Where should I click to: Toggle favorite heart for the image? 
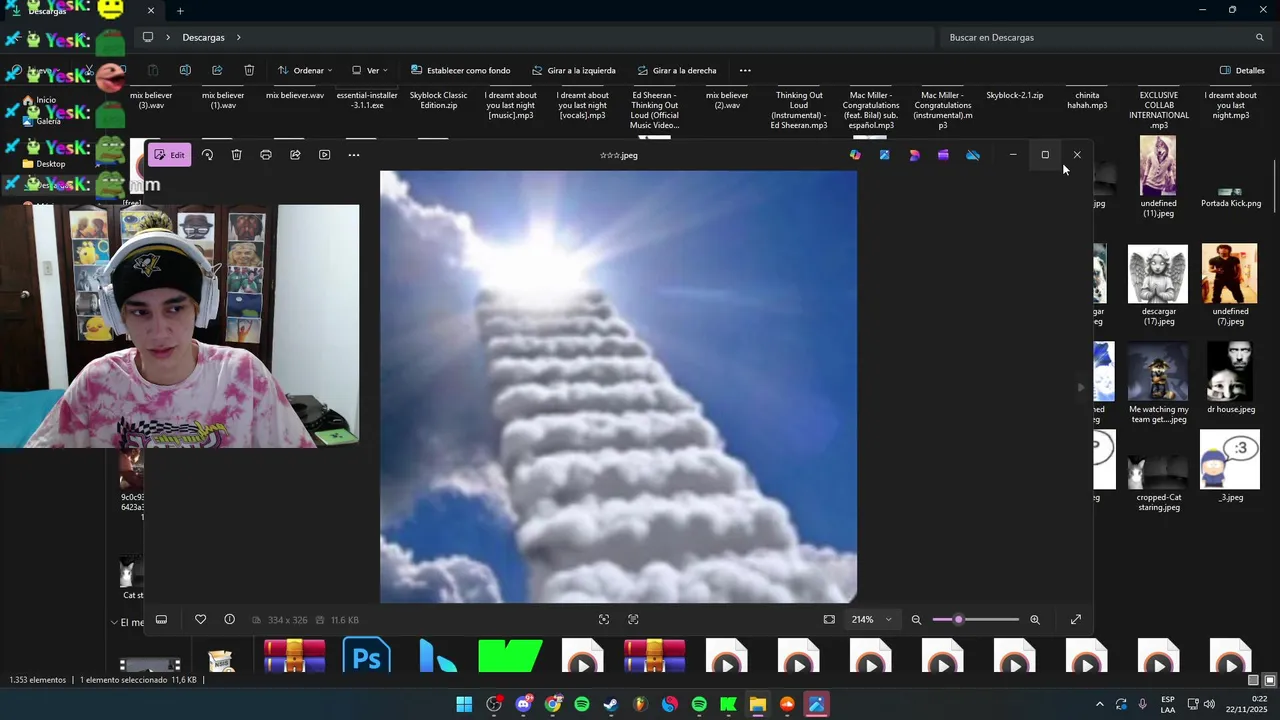pos(200,619)
